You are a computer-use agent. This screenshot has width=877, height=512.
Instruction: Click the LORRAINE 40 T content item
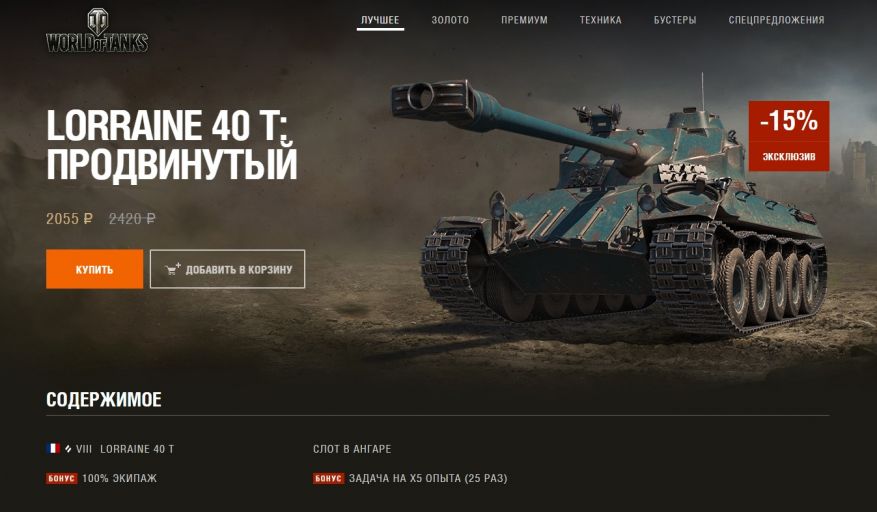tap(137, 449)
